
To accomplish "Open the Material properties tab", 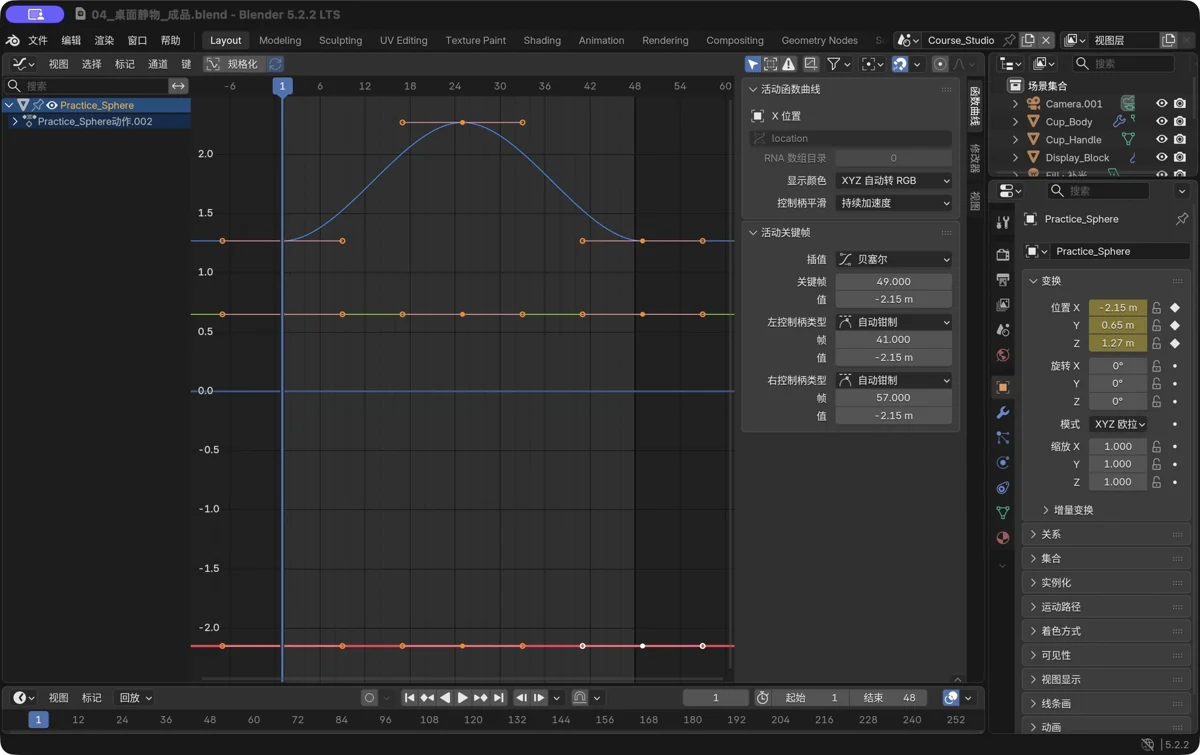I will pyautogui.click(x=1003, y=537).
